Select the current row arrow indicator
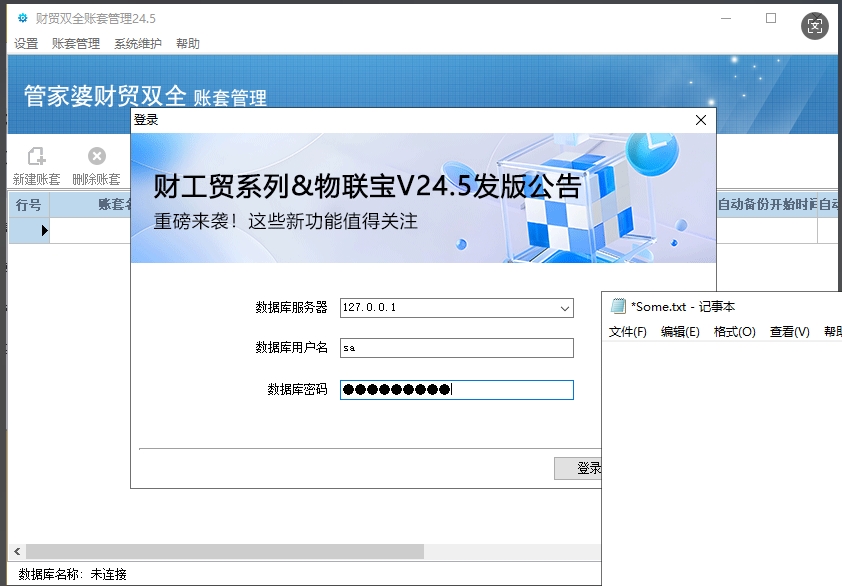 coord(45,230)
